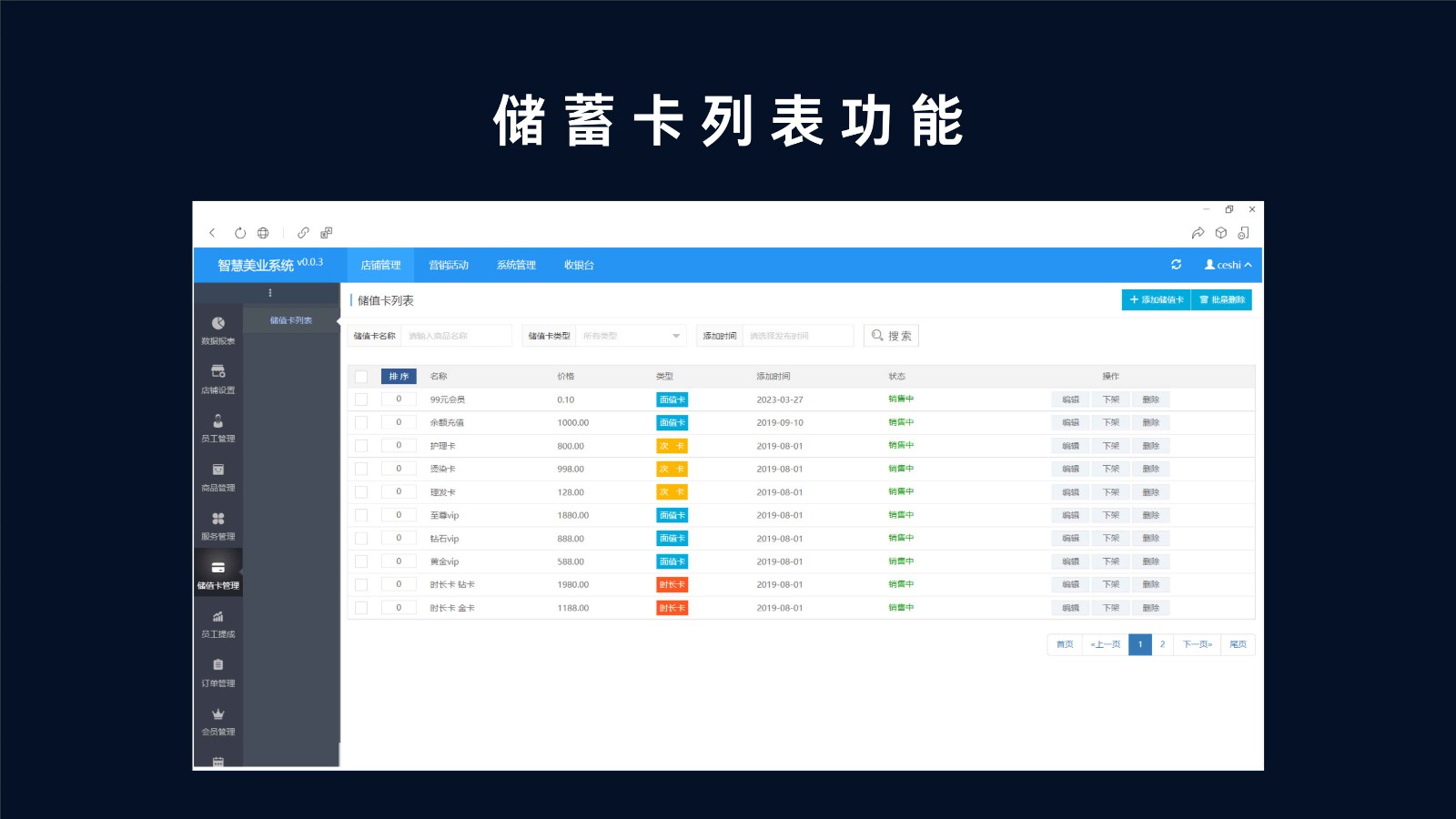This screenshot has width=1456, height=819.
Task: Open 服务管理 in the sidebar
Action: [x=218, y=526]
